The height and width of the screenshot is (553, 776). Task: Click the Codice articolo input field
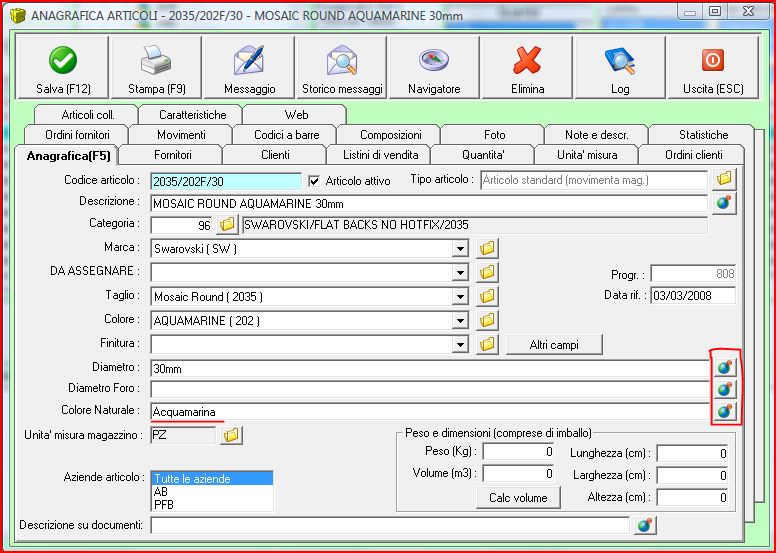226,181
